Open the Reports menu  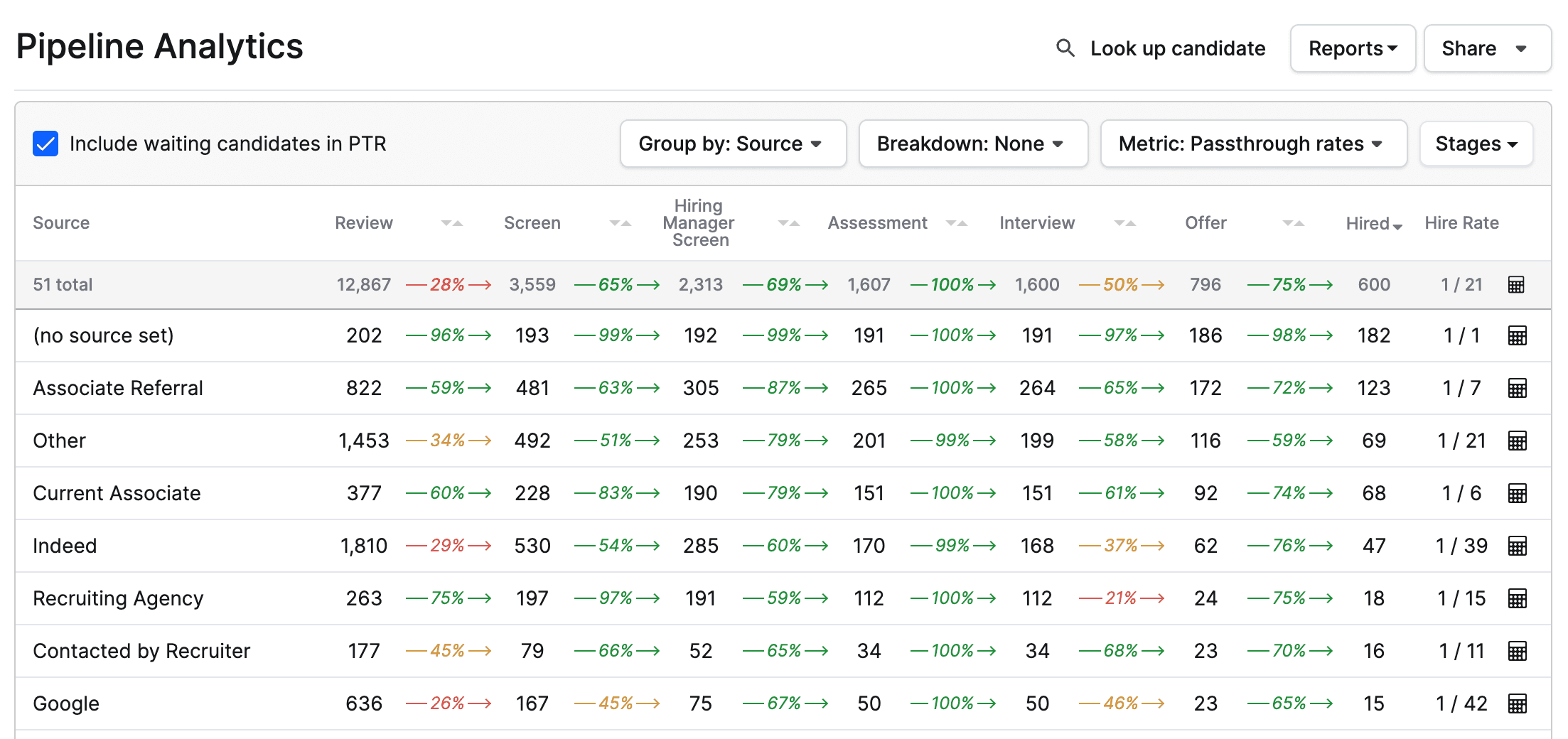coord(1352,48)
